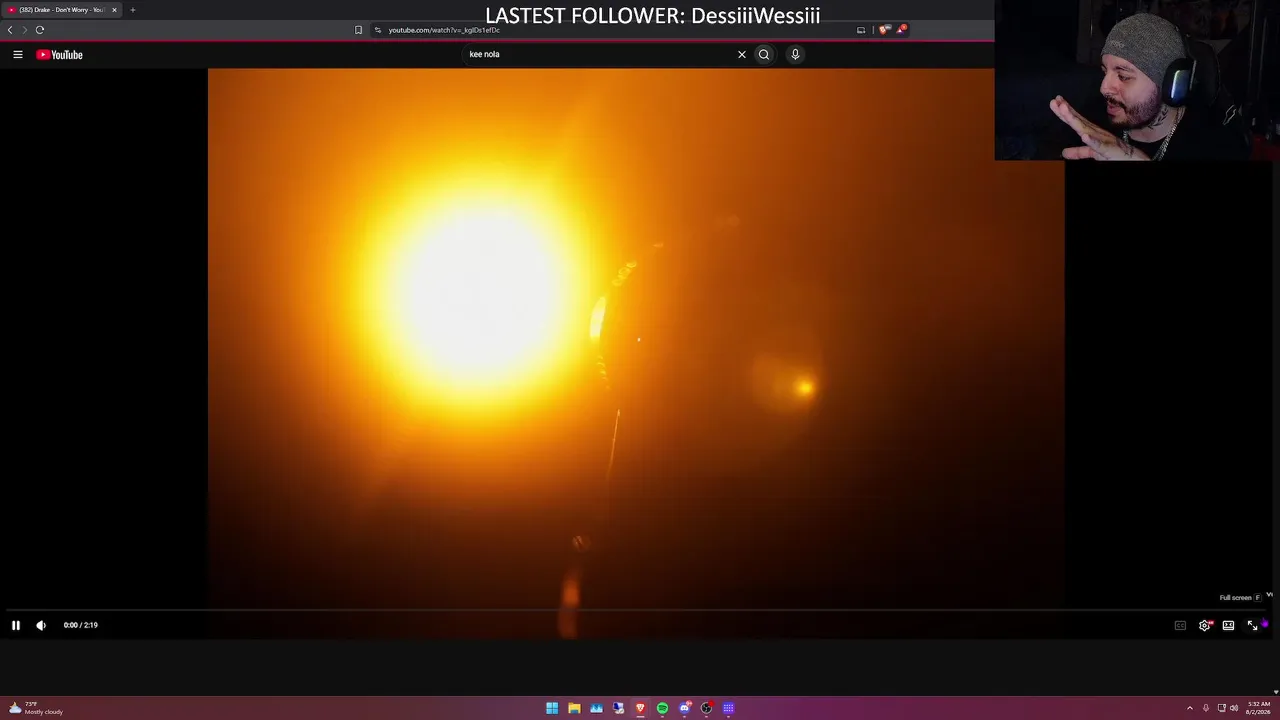Open Windows Start menu
This screenshot has height=720, width=1280.
tap(552, 708)
